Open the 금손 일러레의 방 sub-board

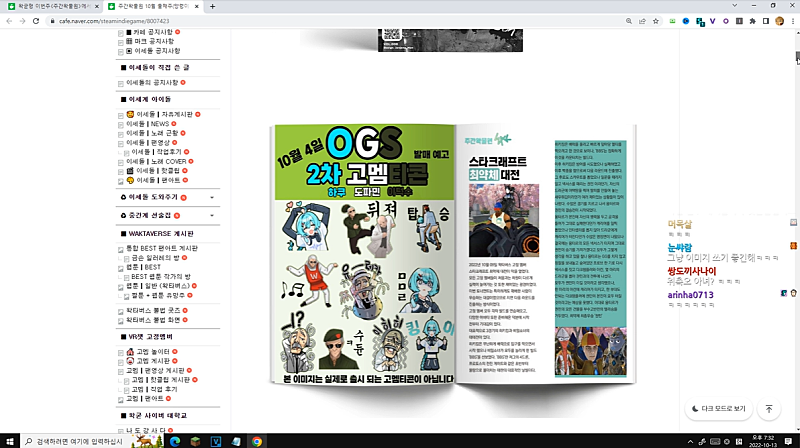pos(155,258)
